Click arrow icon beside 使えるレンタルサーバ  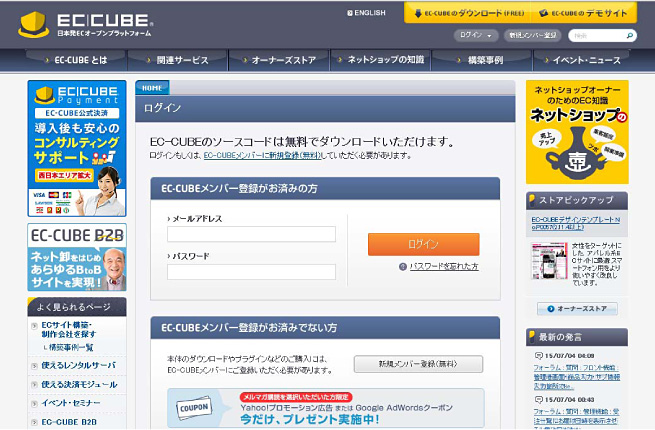pyautogui.click(x=35, y=366)
